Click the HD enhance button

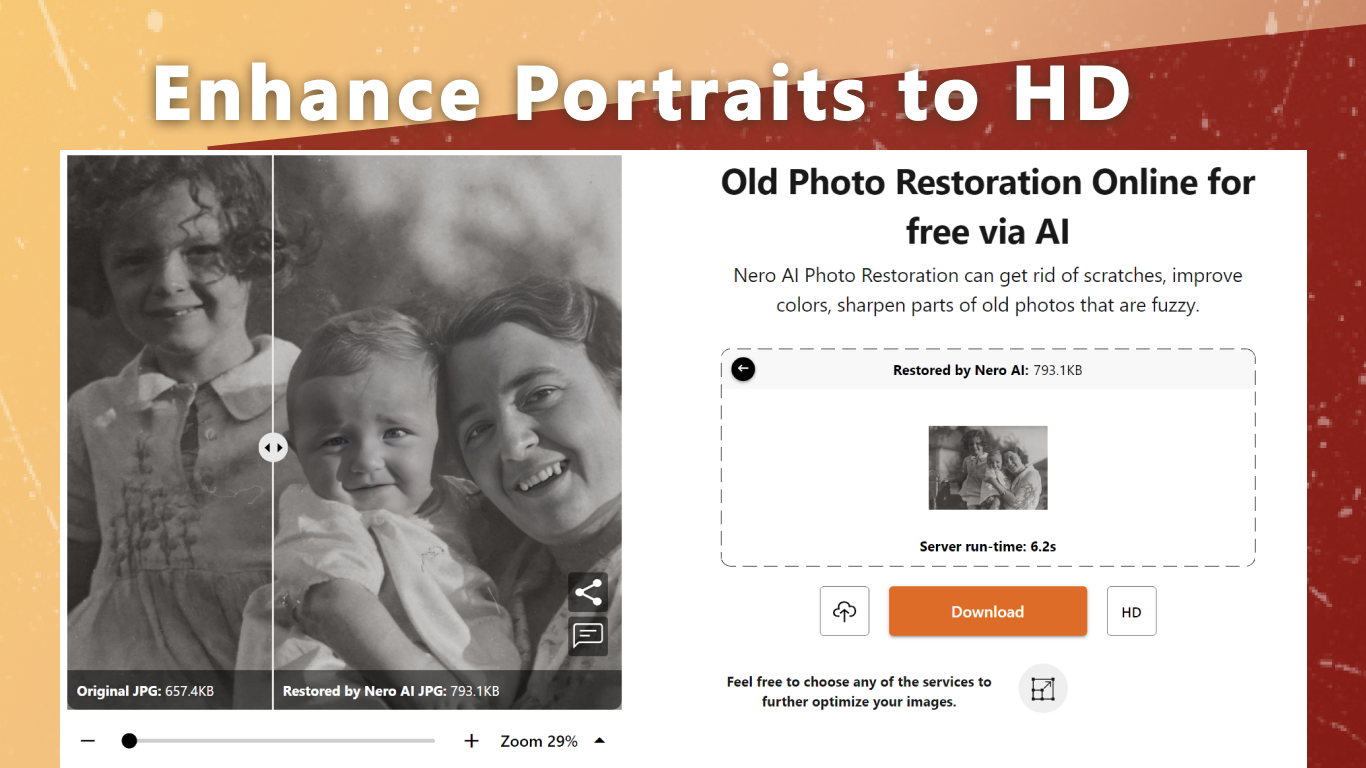(x=1132, y=611)
